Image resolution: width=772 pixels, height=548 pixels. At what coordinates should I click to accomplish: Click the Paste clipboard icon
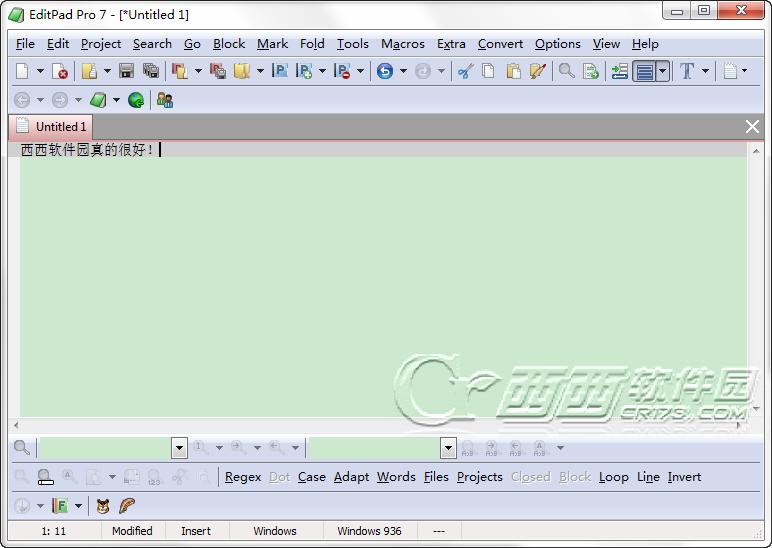coord(513,71)
